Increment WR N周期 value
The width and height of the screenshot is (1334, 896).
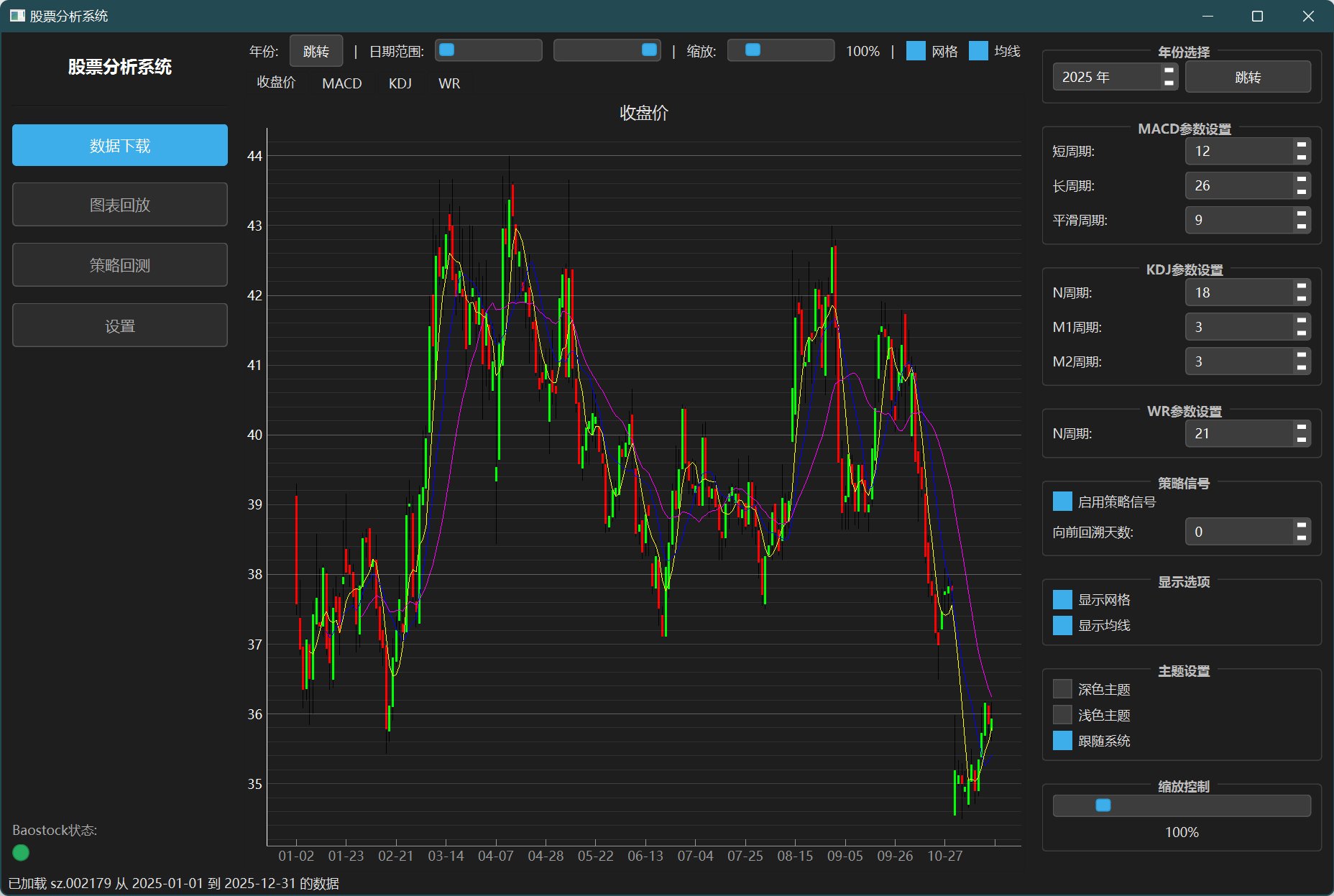click(1301, 428)
